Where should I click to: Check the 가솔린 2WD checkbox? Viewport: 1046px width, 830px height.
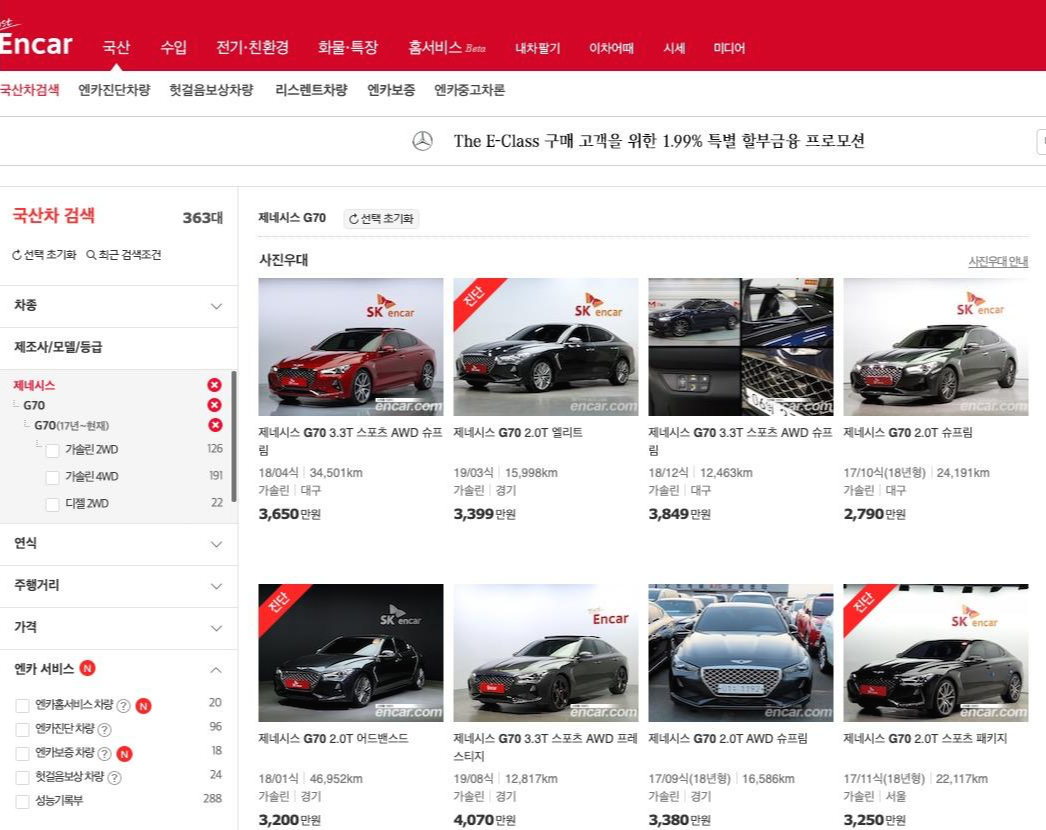[53, 450]
